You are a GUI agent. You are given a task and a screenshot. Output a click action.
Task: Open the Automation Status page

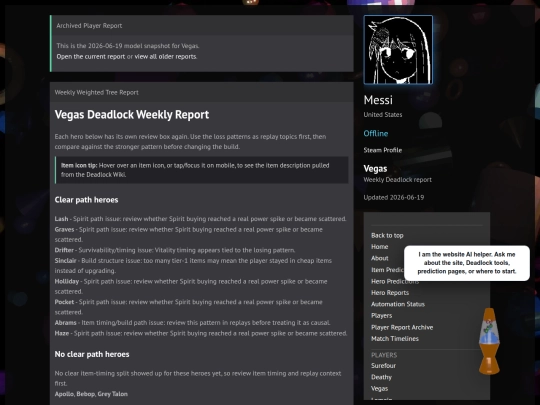(398, 304)
